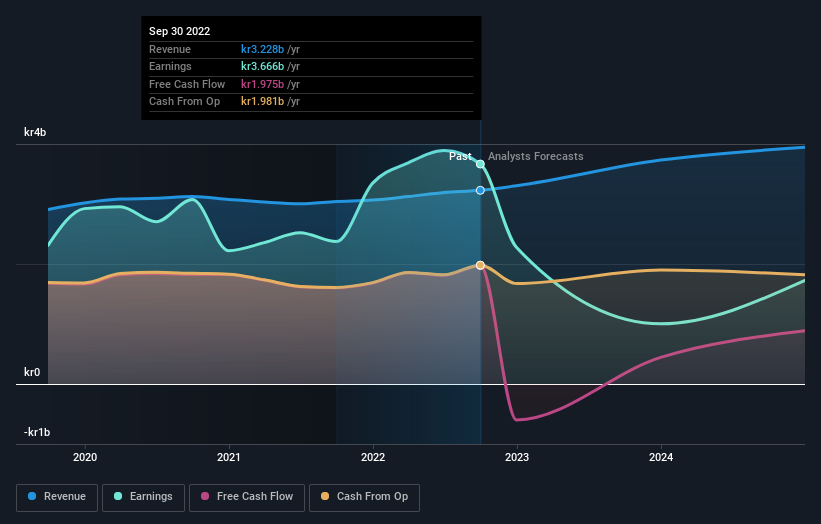
Task: Toggle the Revenue legend series
Action: [57, 497]
